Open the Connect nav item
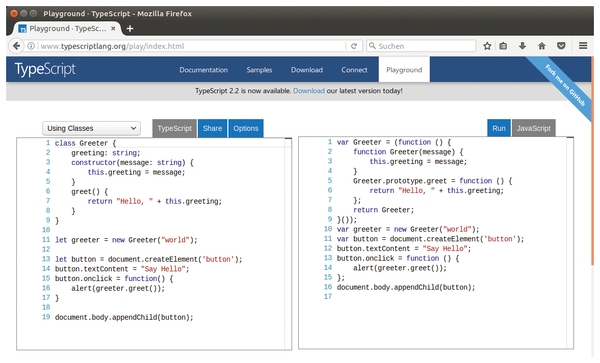The height and width of the screenshot is (363, 600). pos(354,70)
